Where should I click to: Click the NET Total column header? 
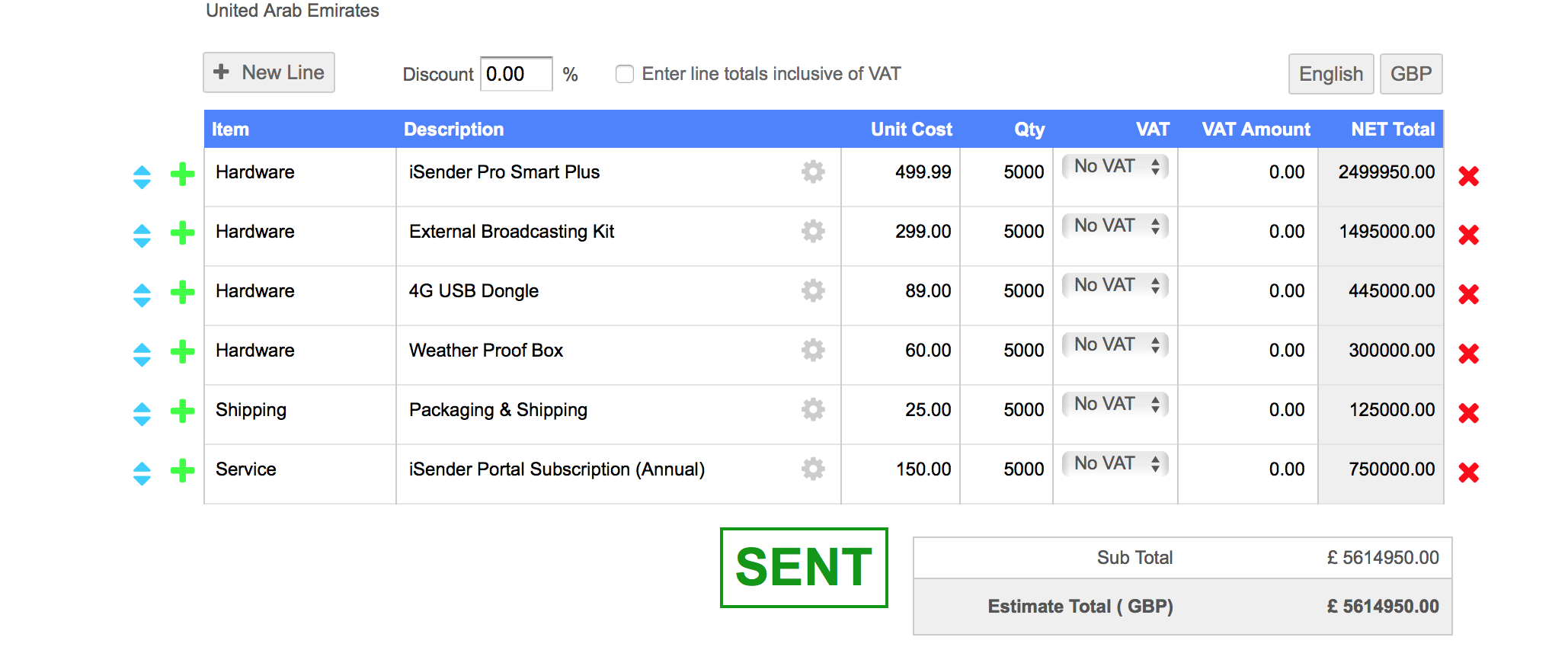coord(1393,130)
